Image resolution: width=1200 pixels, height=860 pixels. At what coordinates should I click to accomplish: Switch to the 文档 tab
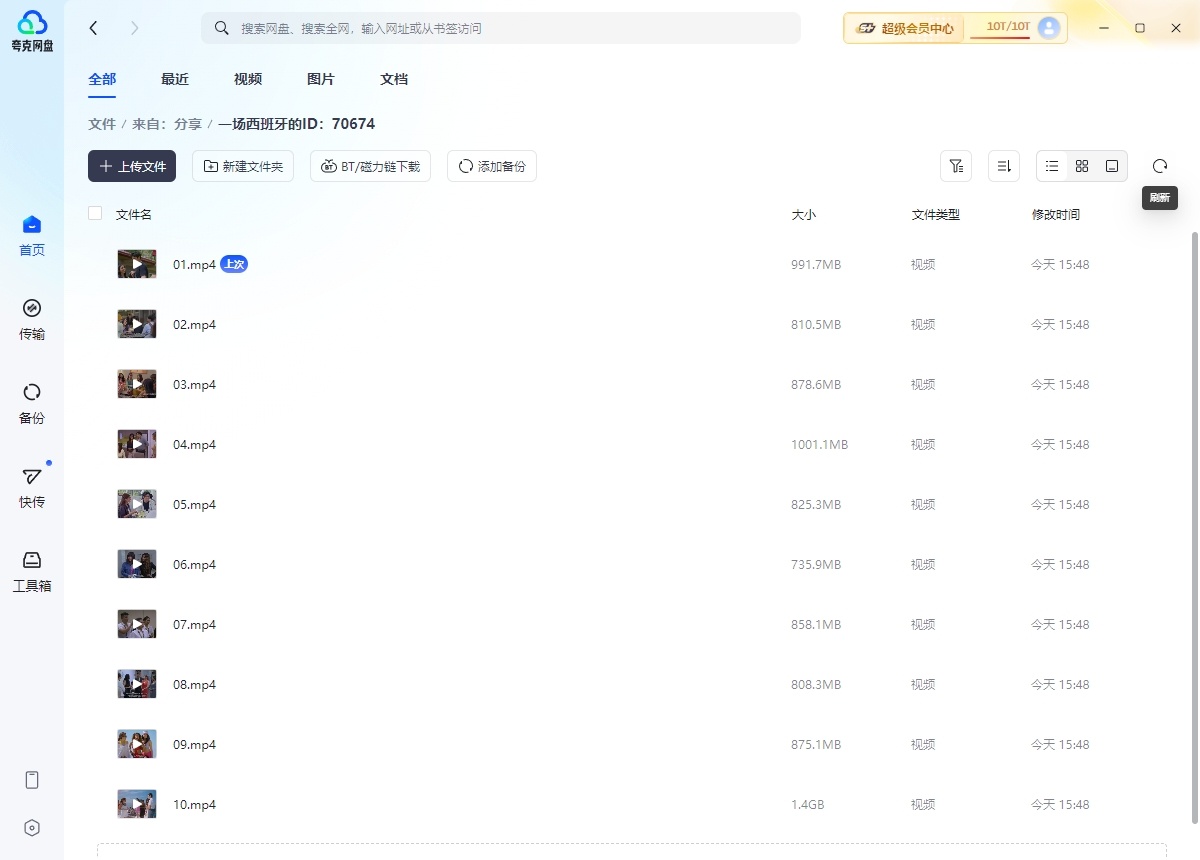pyautogui.click(x=393, y=79)
